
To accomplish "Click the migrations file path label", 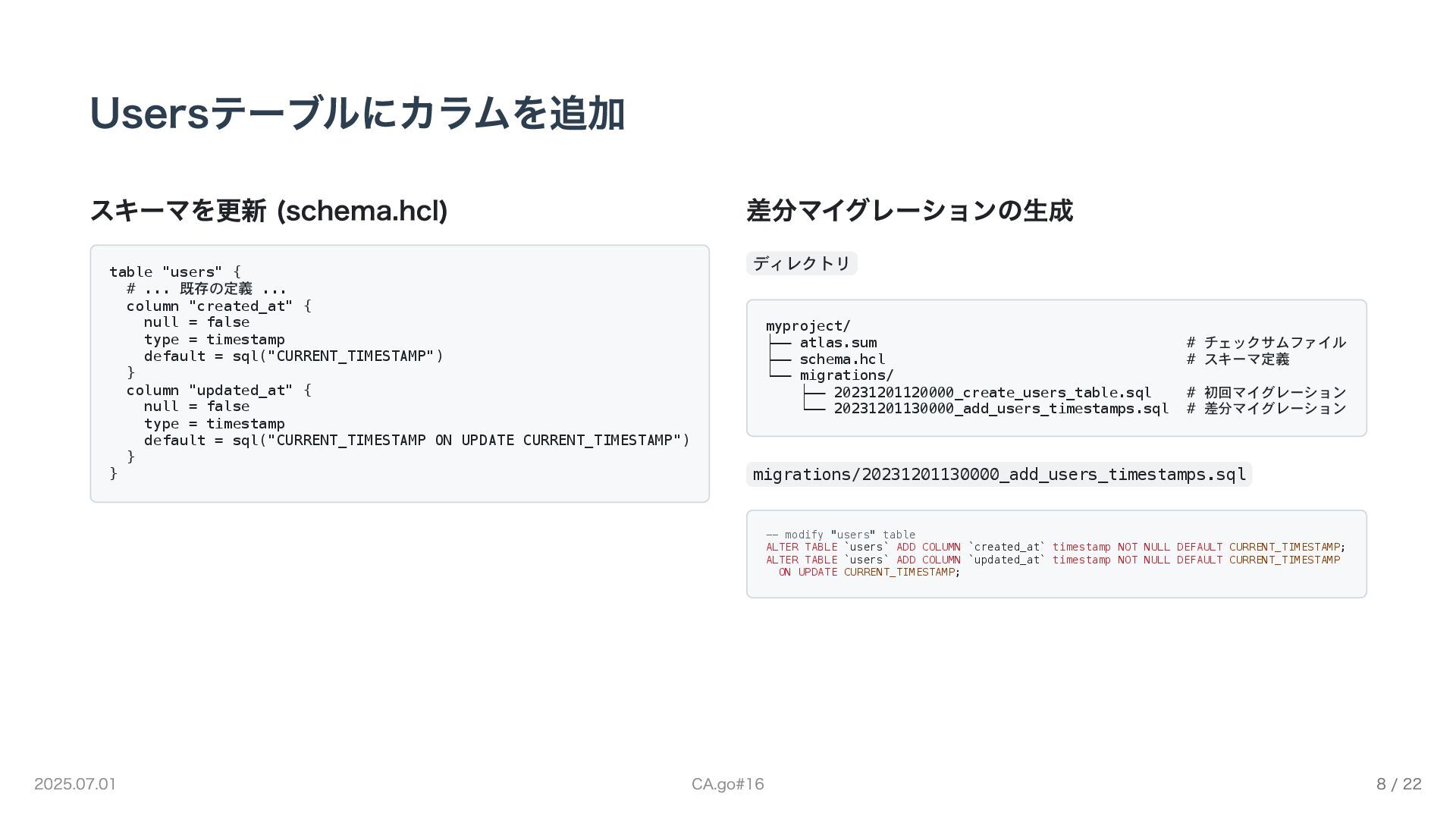I will pos(998,475).
